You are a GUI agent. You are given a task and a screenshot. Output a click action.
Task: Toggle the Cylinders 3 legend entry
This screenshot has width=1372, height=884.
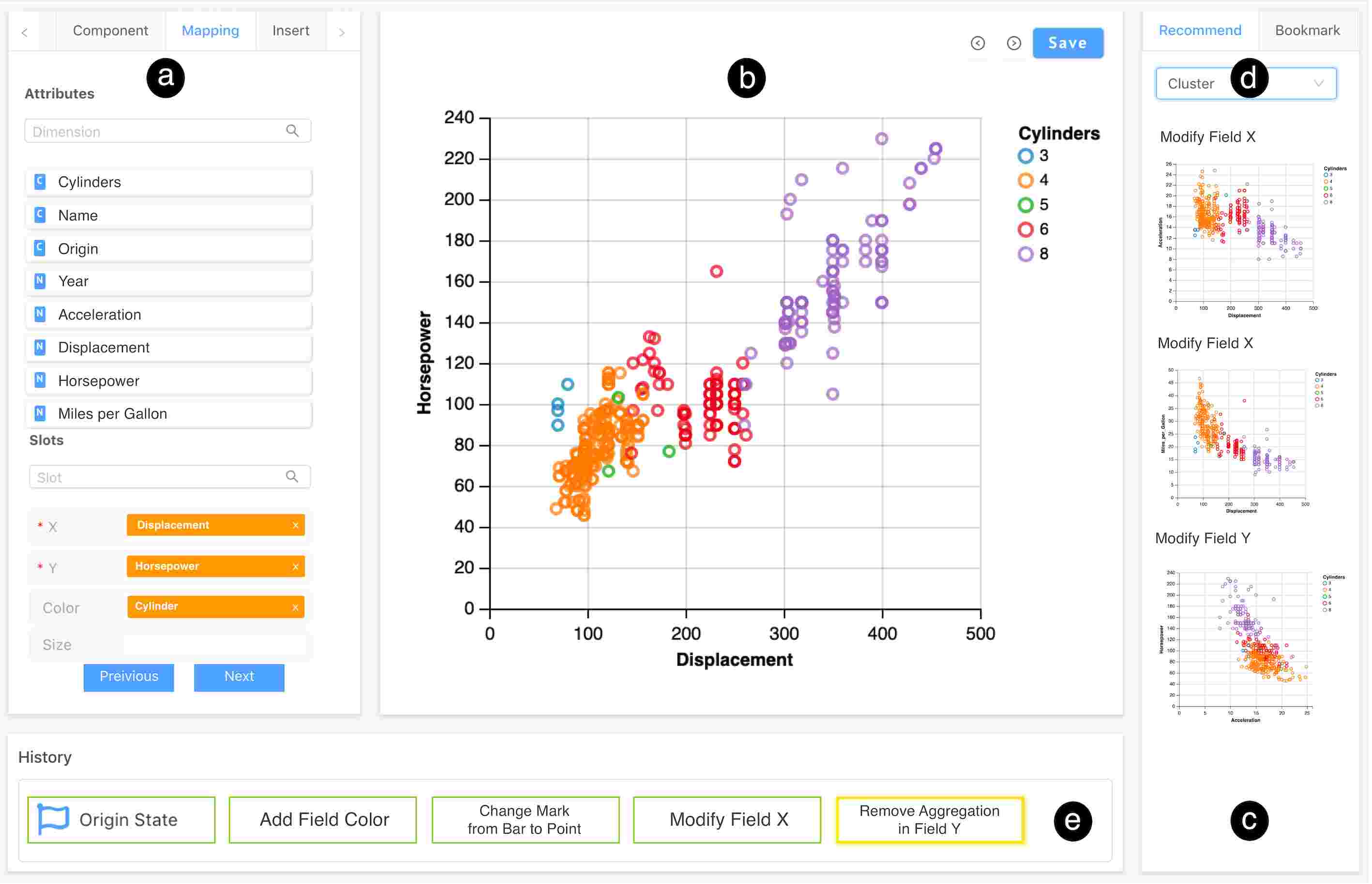tap(1026, 155)
